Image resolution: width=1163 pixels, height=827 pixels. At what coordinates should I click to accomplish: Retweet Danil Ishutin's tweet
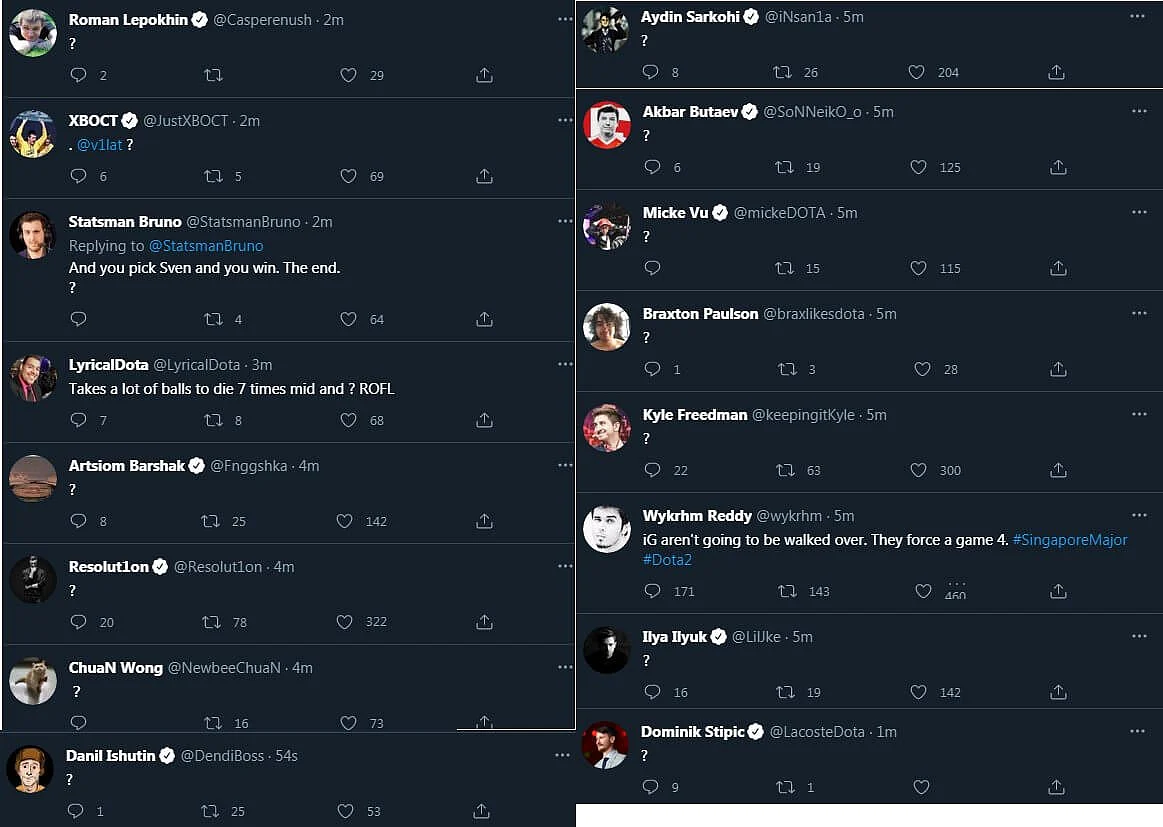(x=210, y=811)
